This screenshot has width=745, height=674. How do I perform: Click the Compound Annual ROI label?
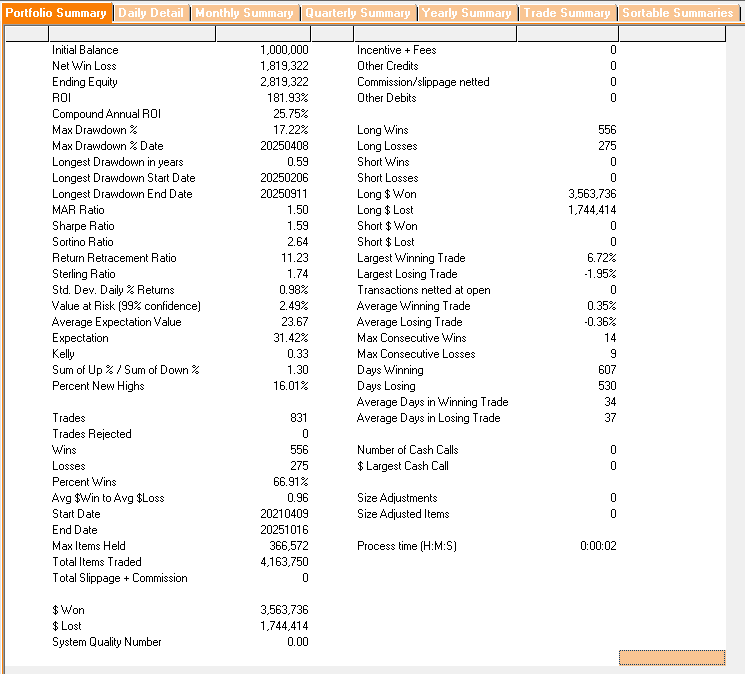(105, 114)
